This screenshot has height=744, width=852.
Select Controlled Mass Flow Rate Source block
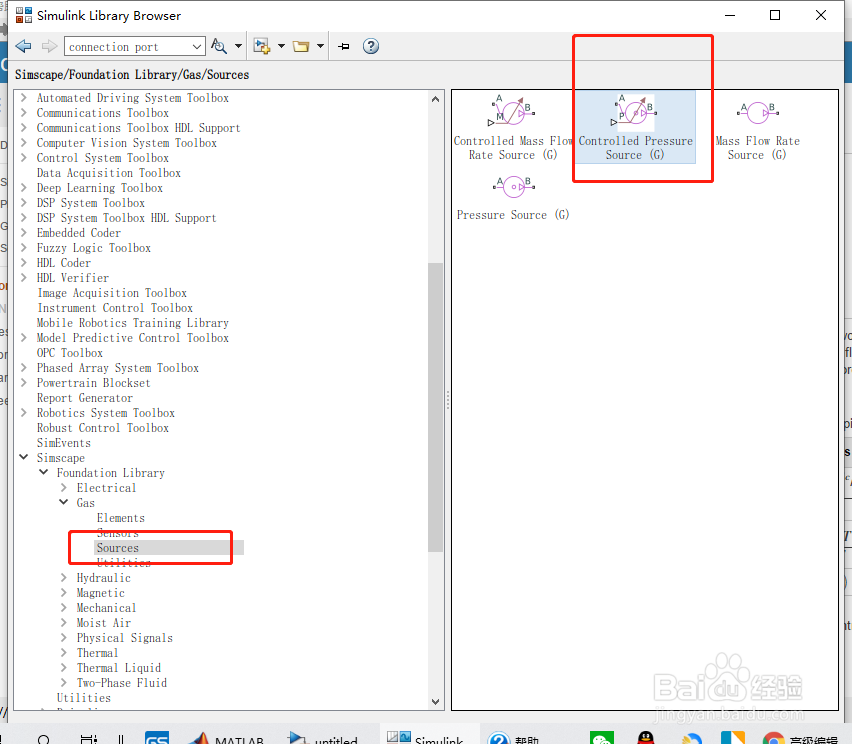coord(512,127)
